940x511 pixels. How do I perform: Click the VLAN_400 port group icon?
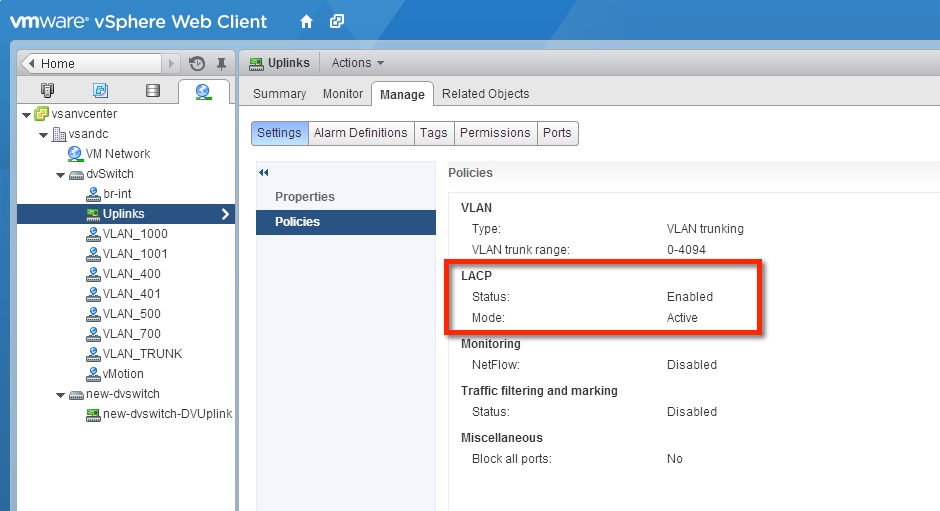click(x=93, y=274)
